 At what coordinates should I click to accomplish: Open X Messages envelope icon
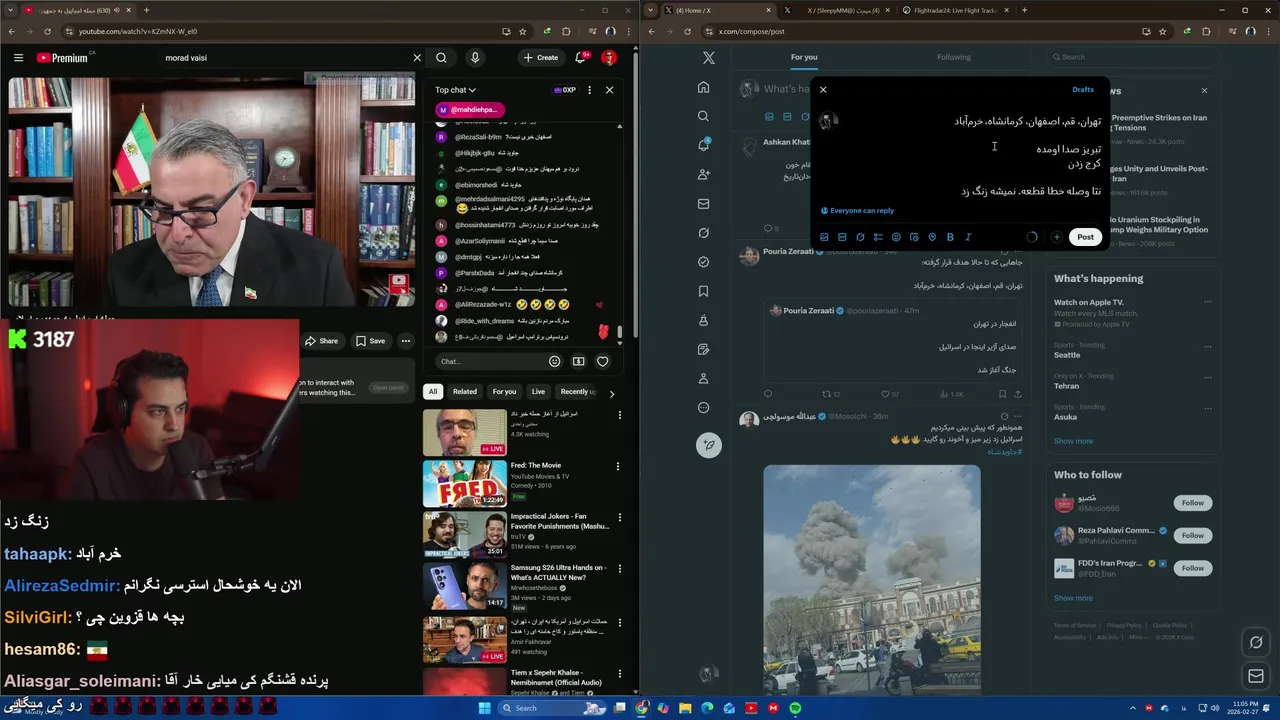[x=703, y=204]
